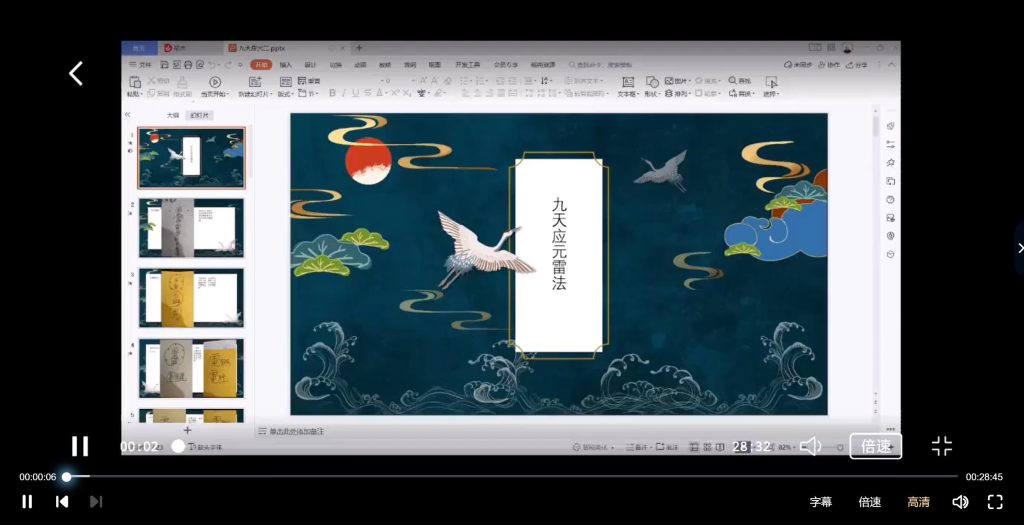The width and height of the screenshot is (1024, 525).
Task: Switch to the Outline (大纲) panel tab
Action: [x=172, y=115]
